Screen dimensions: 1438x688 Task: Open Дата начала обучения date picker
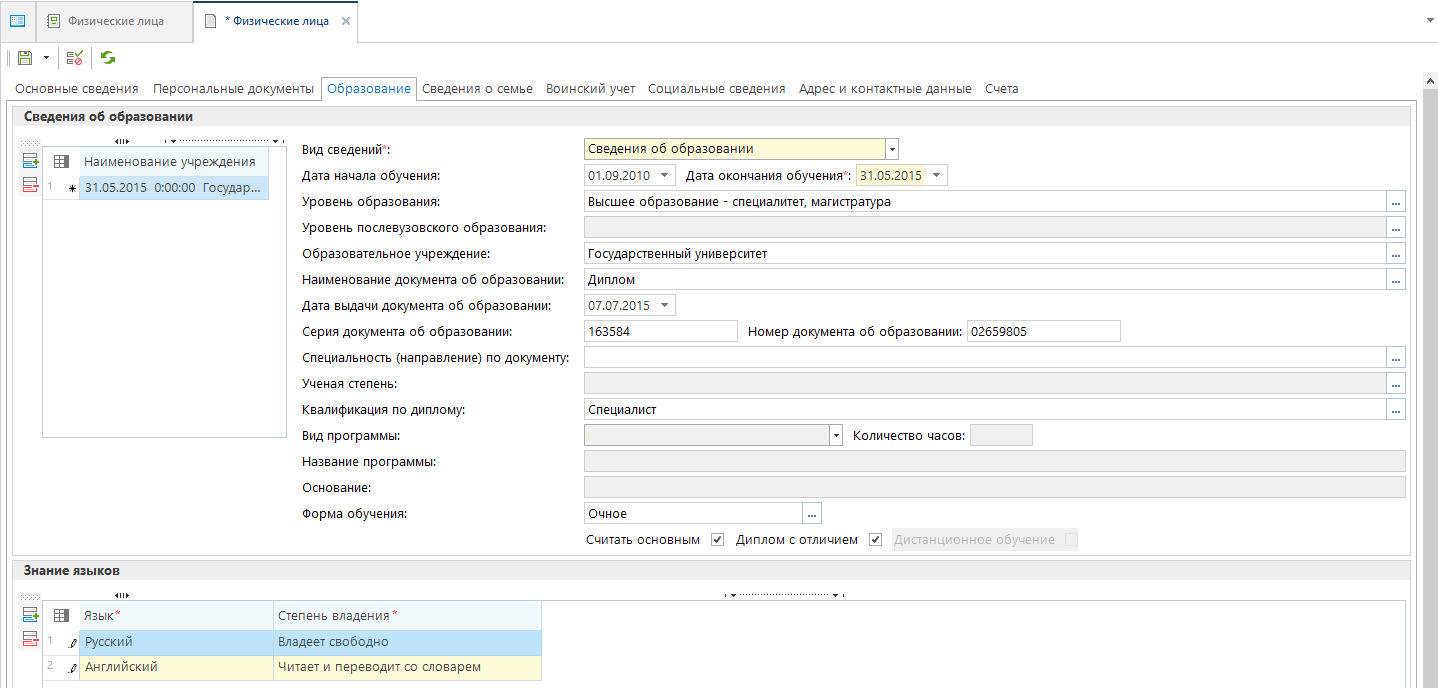coord(666,175)
